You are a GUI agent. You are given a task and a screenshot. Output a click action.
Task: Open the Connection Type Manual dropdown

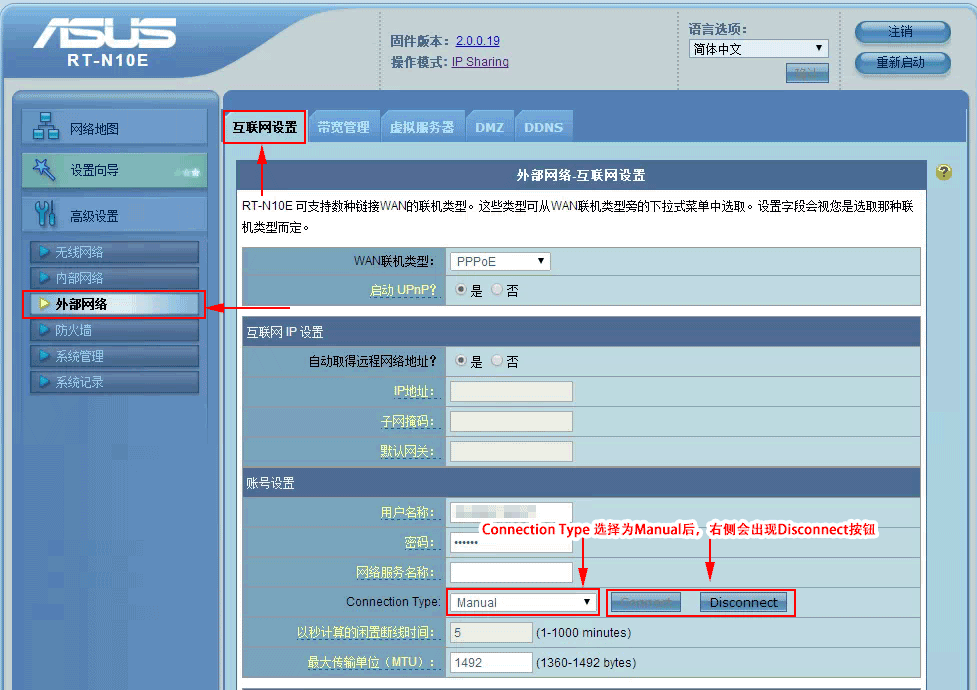pyautogui.click(x=522, y=602)
